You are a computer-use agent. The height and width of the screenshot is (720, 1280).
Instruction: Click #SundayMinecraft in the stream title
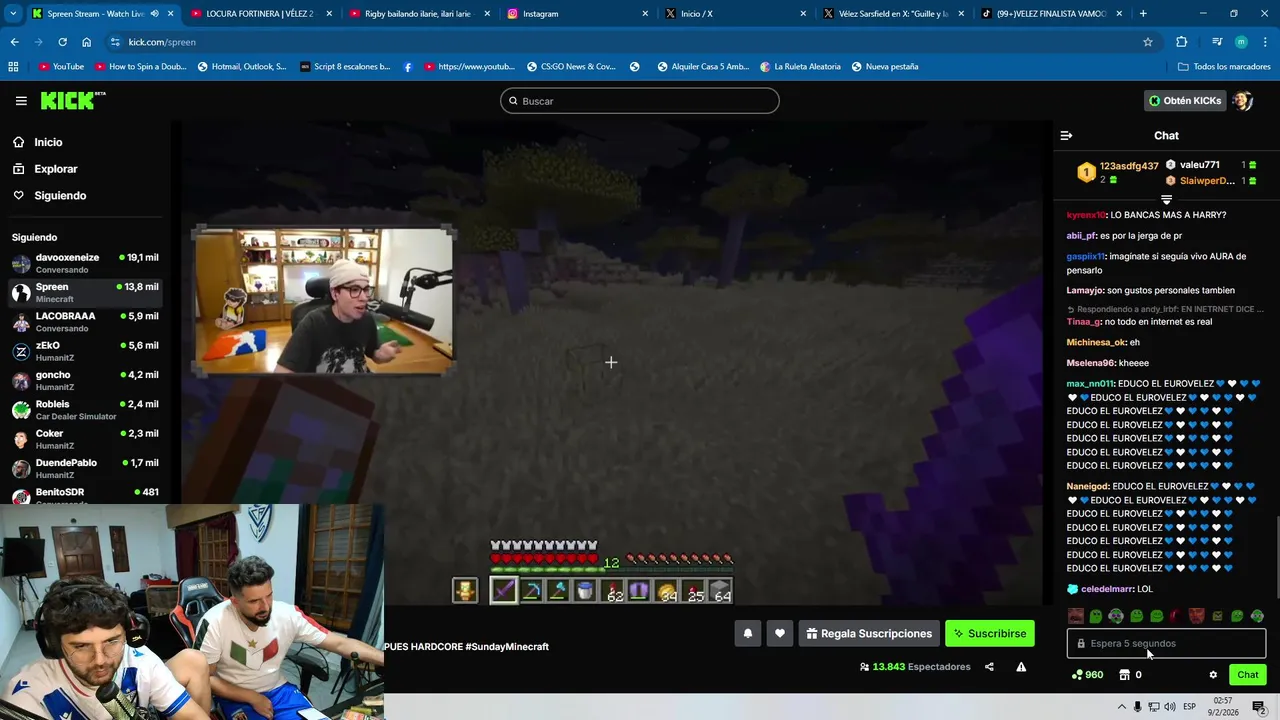[x=507, y=647]
